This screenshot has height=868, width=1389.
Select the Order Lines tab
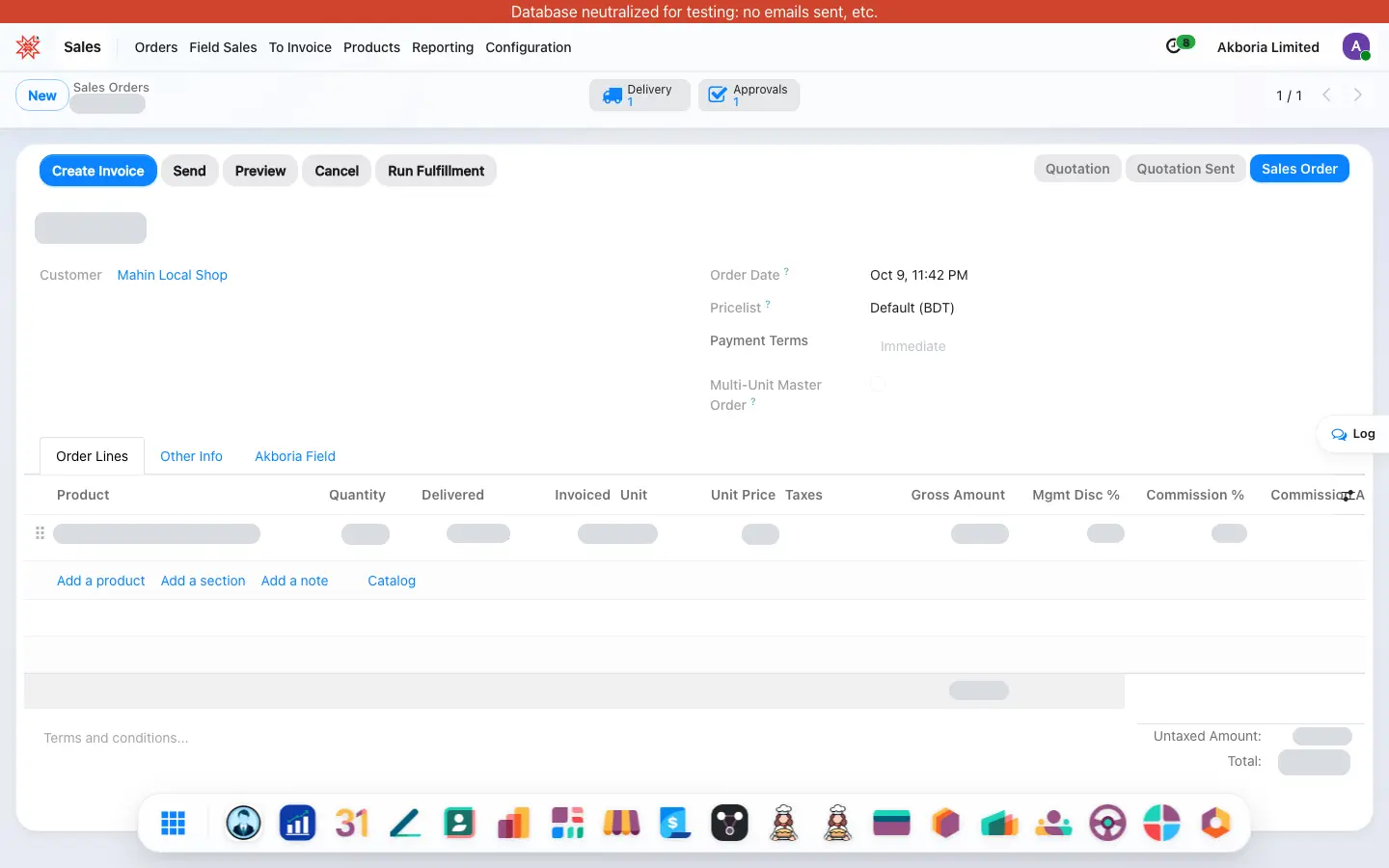92,456
